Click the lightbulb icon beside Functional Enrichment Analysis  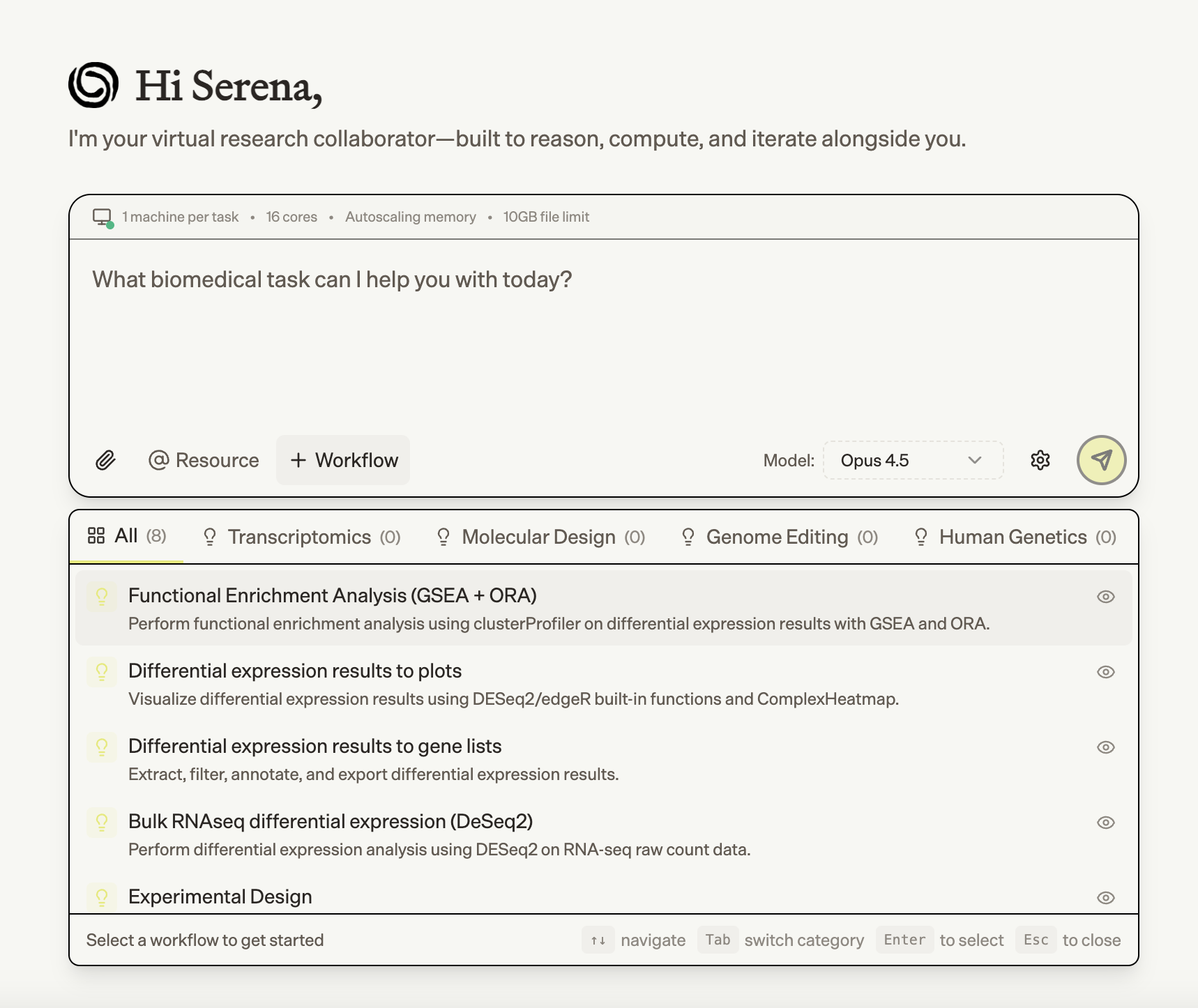tap(102, 597)
